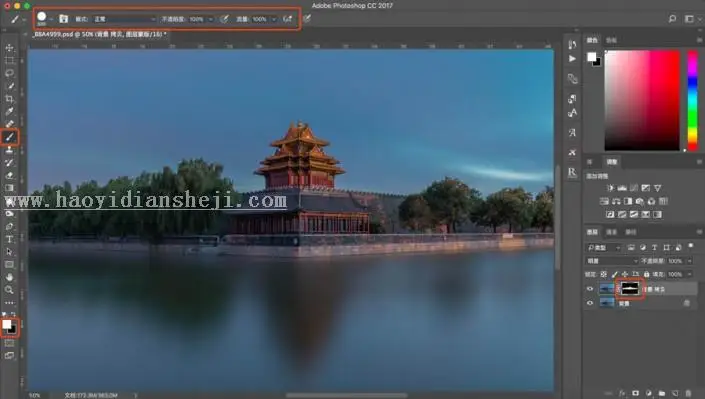Open the layer blend mode dropdown
Viewport: 705px width, 399px height.
(612, 261)
